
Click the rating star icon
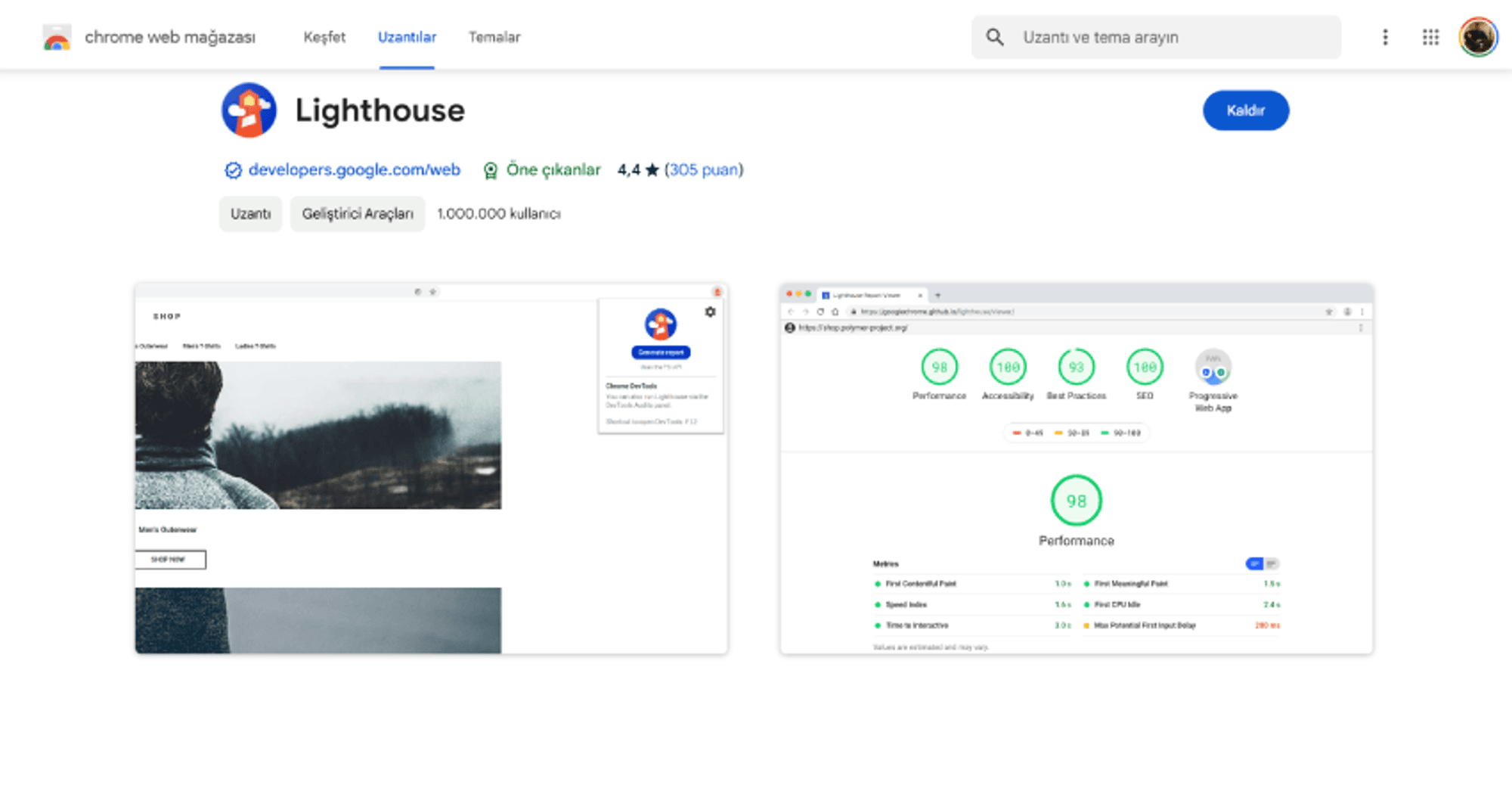coord(652,170)
